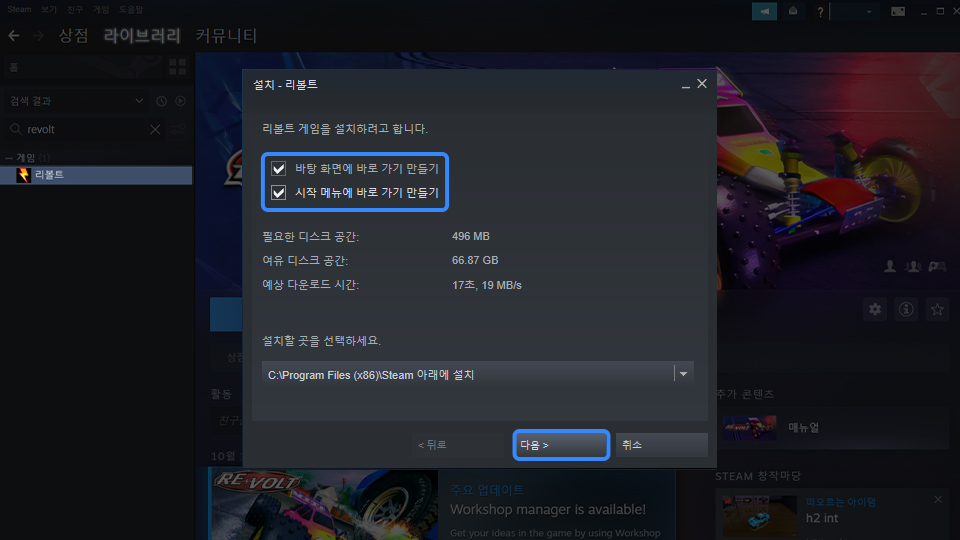Click the 홈 library home button
Viewport: 960px width, 540px height.
pos(83,67)
